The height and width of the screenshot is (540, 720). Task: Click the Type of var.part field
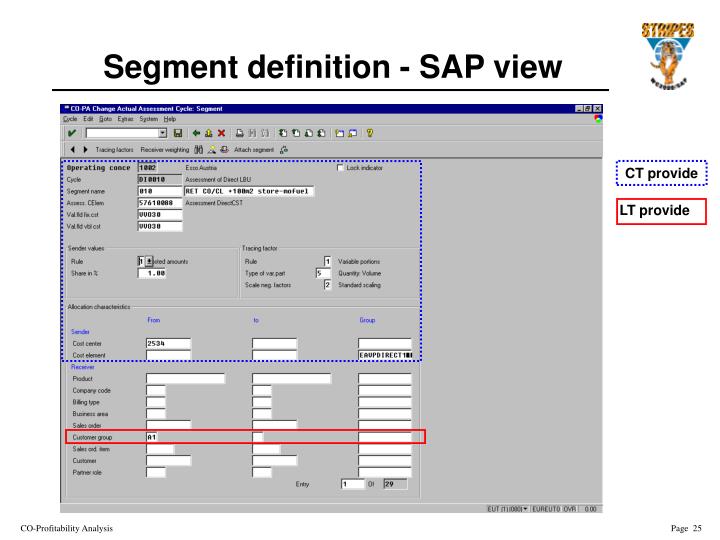(323, 273)
